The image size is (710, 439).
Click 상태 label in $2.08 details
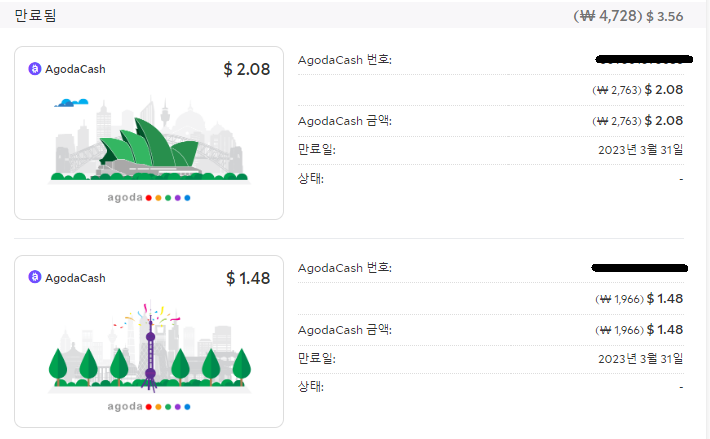pyautogui.click(x=311, y=178)
